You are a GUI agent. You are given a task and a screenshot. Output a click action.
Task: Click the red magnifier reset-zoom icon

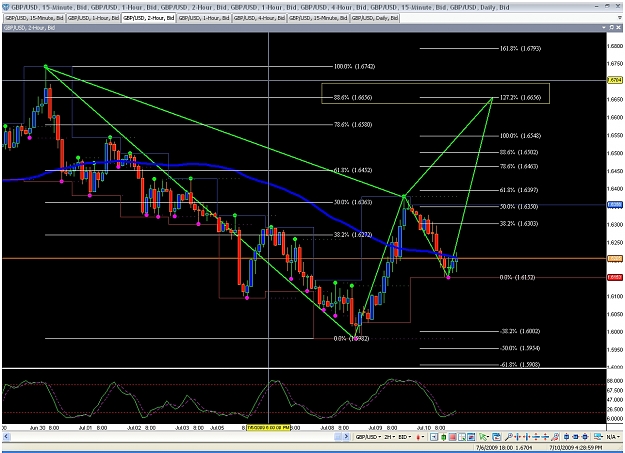(x=555, y=437)
